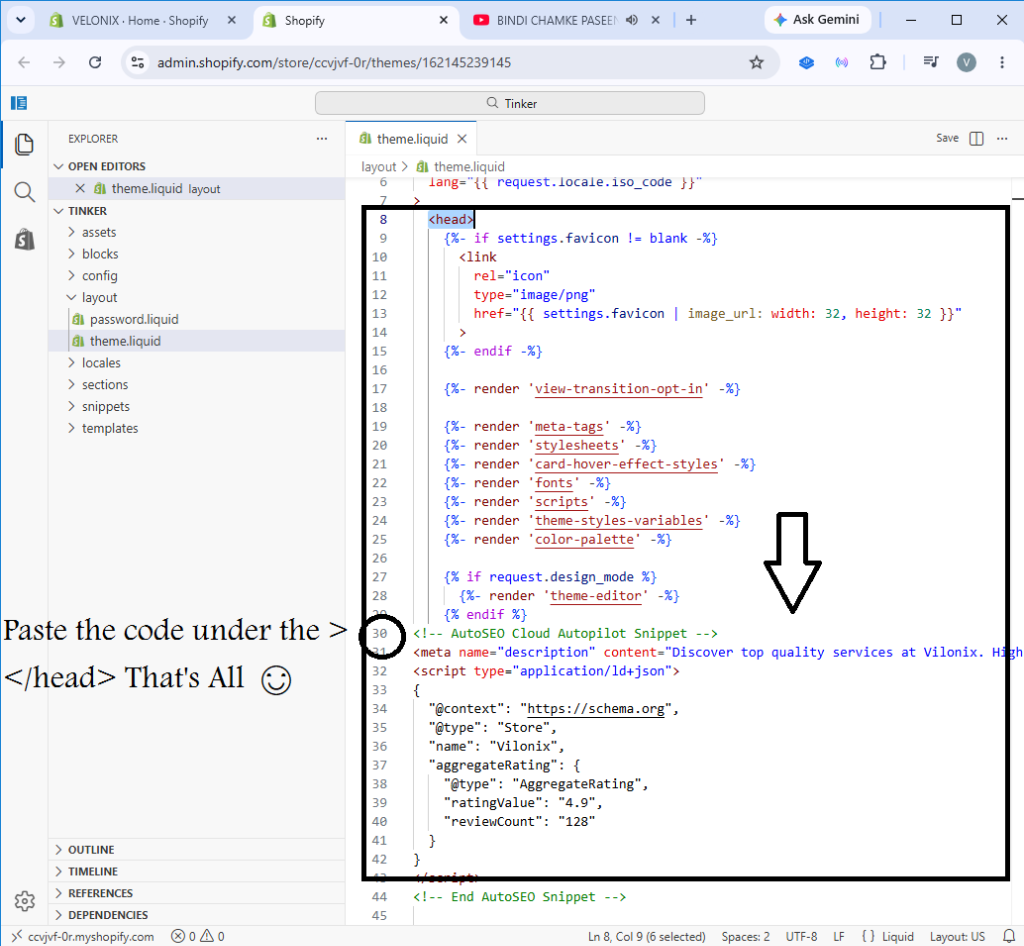Image resolution: width=1024 pixels, height=946 pixels.
Task: Click Layout: US in status bar
Action: pos(957,936)
